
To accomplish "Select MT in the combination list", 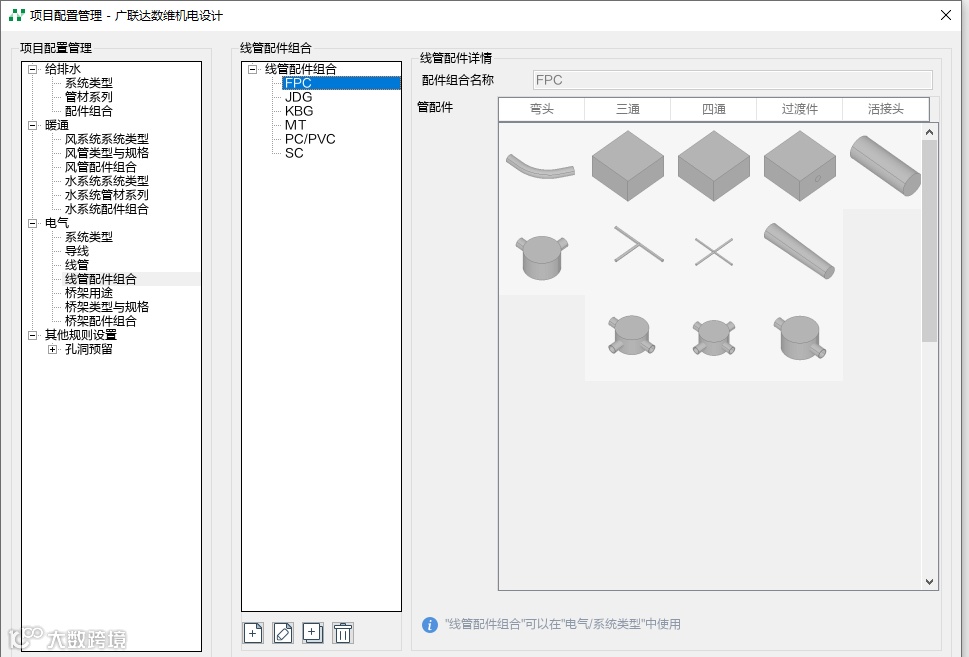I will pos(295,125).
